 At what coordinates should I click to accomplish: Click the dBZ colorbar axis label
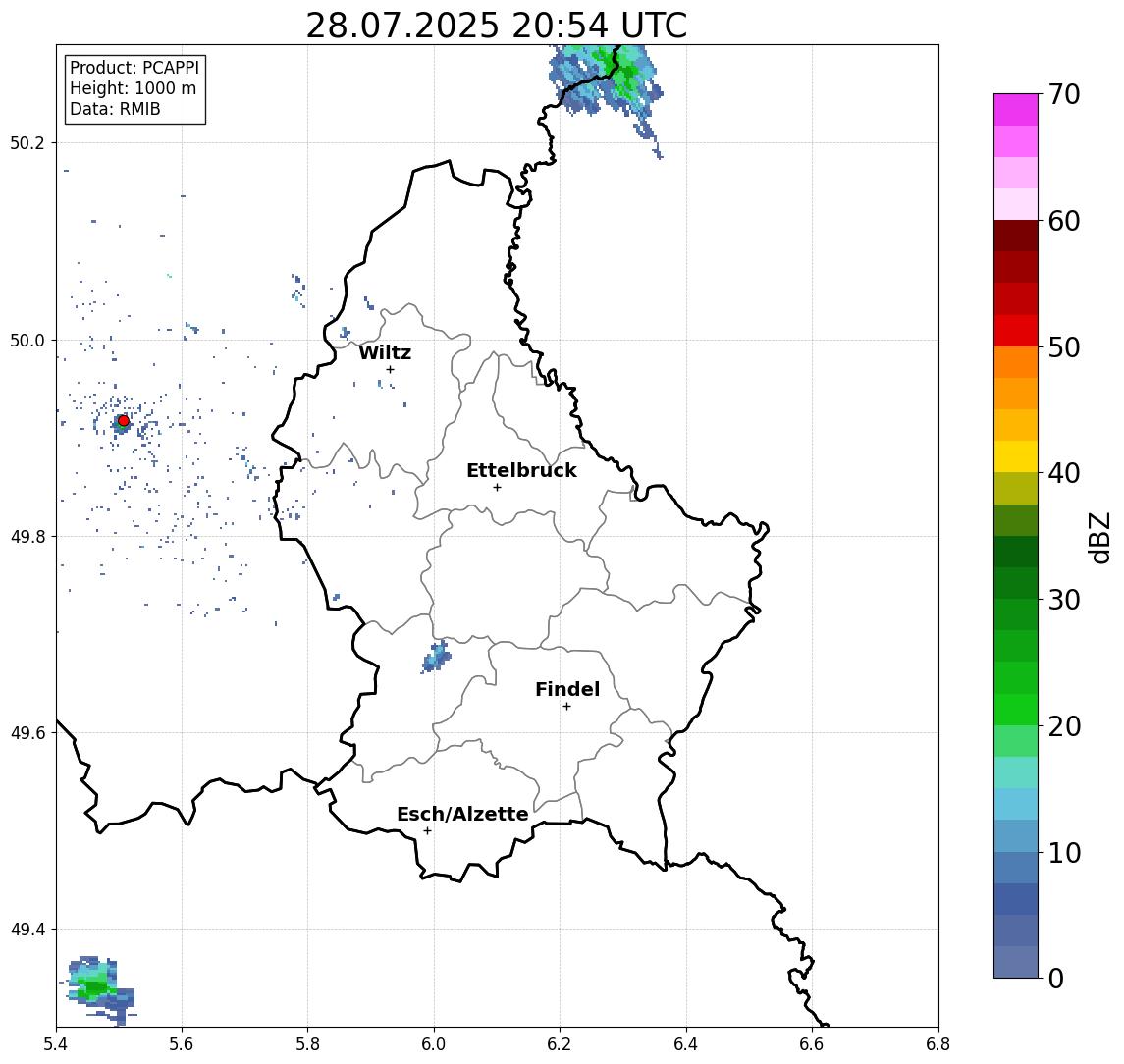pos(1099,537)
